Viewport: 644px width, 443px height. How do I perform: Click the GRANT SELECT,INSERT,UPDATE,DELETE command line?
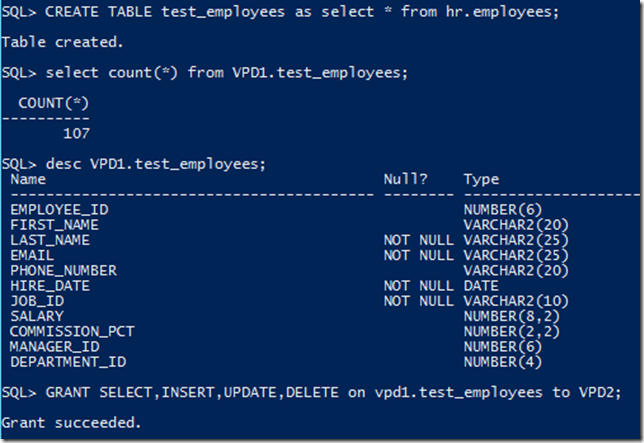pyautogui.click(x=311, y=393)
